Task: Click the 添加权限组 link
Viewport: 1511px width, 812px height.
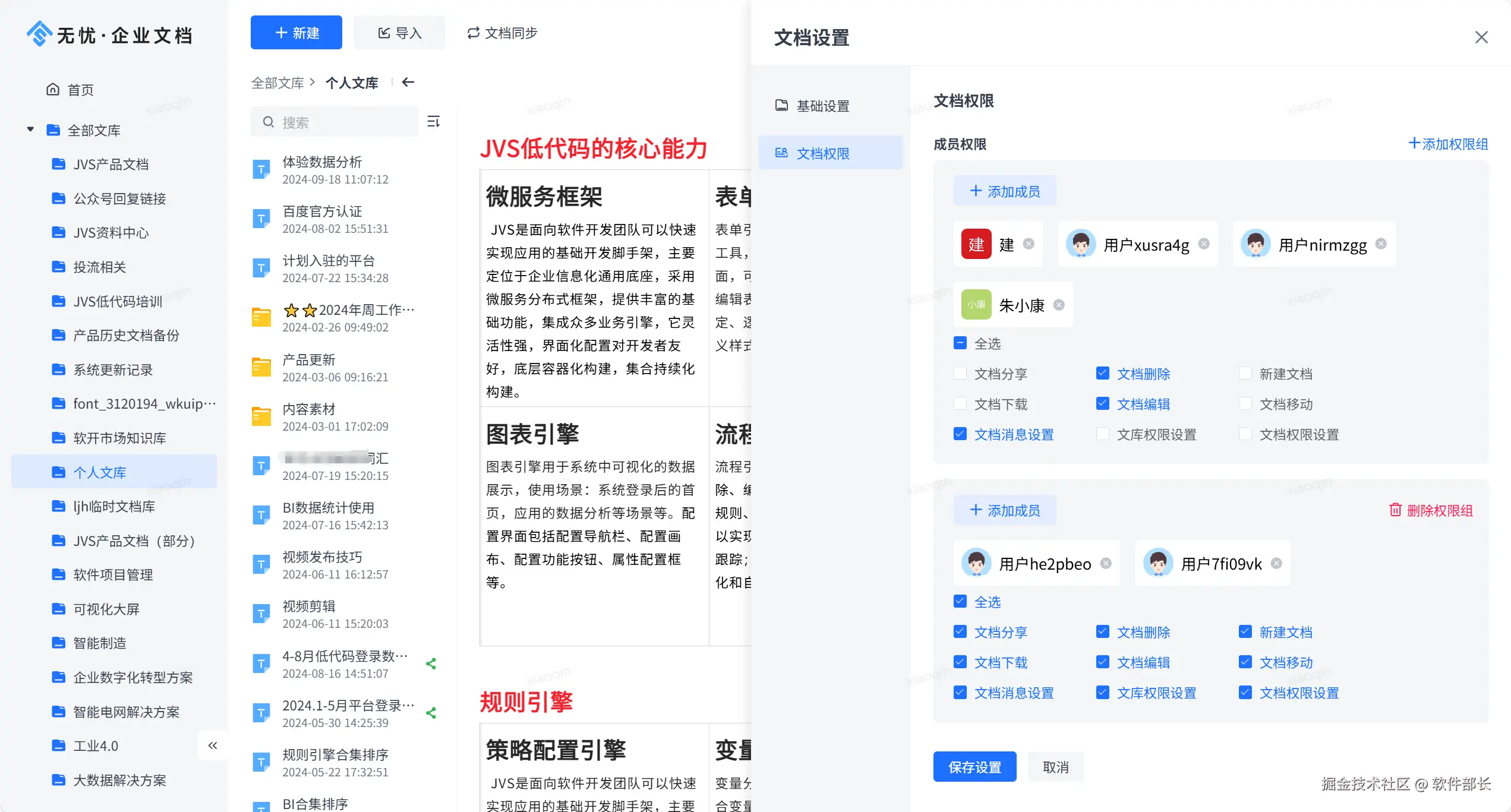Action: [x=1449, y=144]
